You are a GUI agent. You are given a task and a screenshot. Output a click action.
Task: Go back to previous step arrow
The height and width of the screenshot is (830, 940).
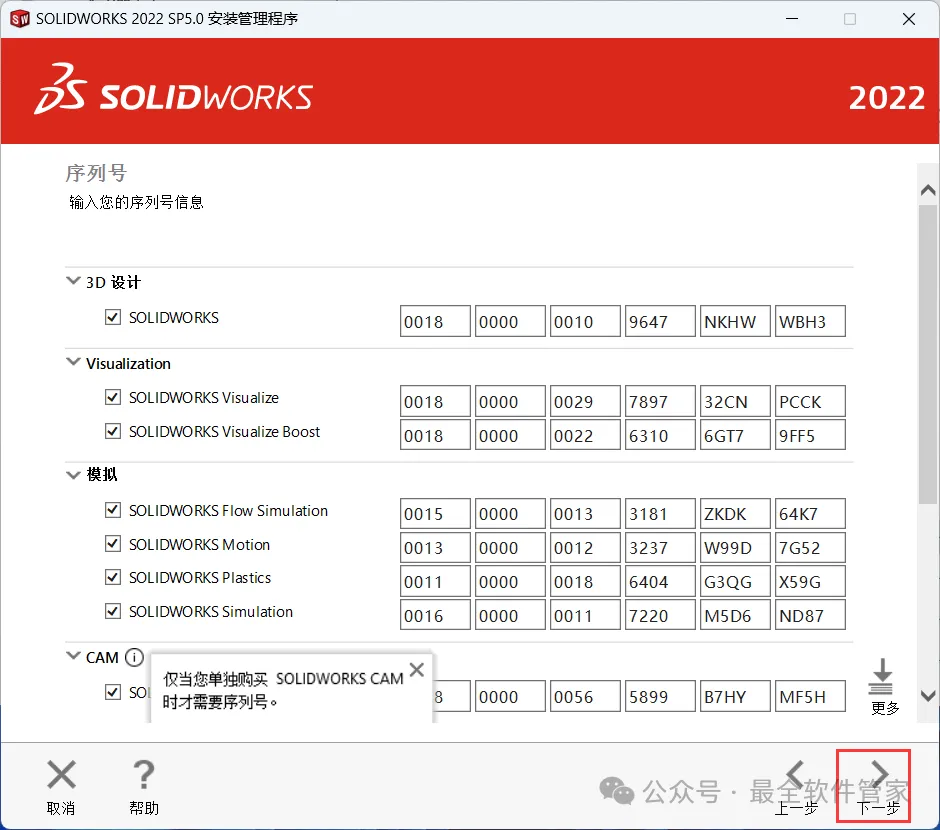pyautogui.click(x=795, y=774)
